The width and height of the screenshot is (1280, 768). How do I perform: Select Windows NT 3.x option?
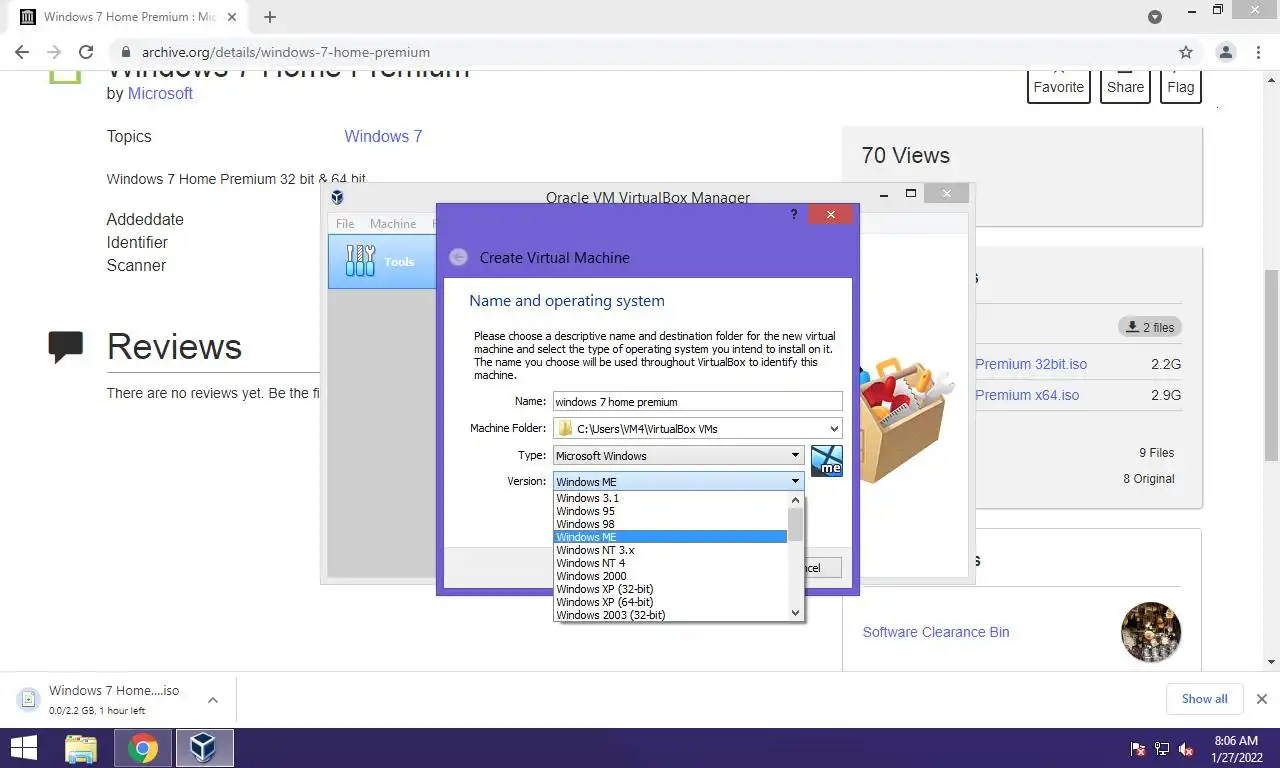pos(670,550)
